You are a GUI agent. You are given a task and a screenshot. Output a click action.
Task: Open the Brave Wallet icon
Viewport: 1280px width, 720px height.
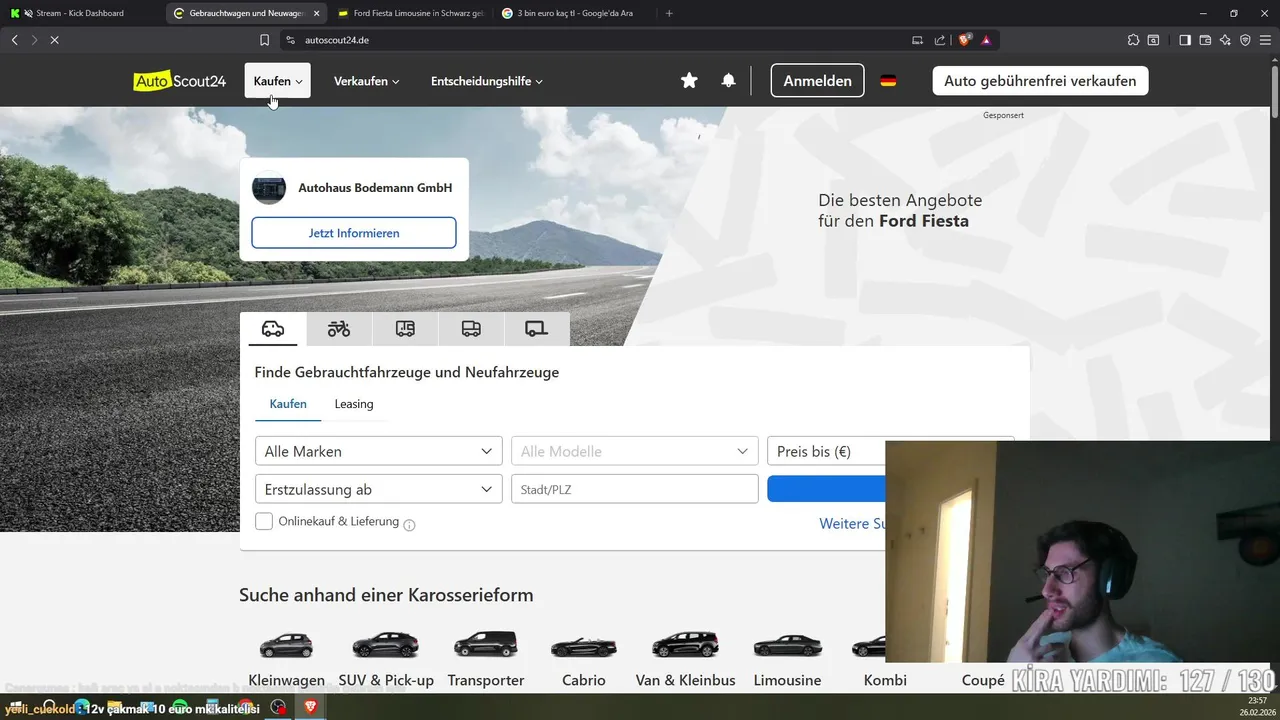tap(1205, 40)
